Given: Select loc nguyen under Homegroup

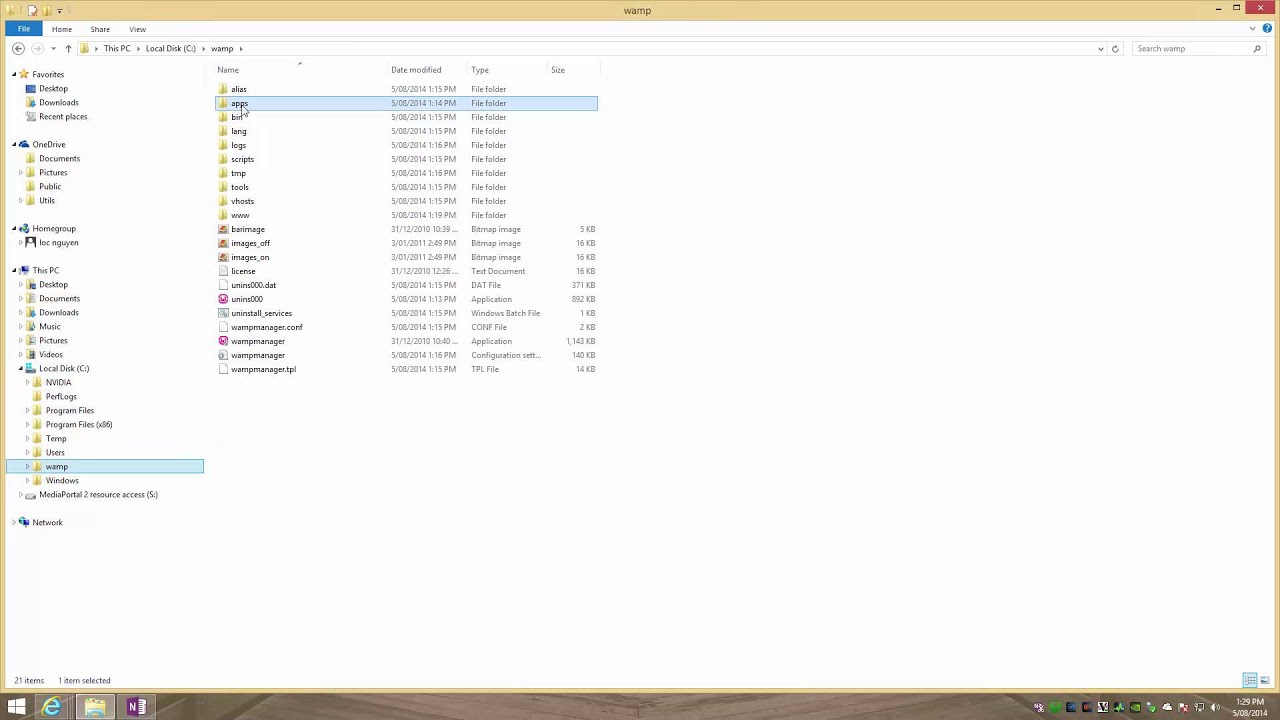Looking at the screenshot, I should pos(58,242).
